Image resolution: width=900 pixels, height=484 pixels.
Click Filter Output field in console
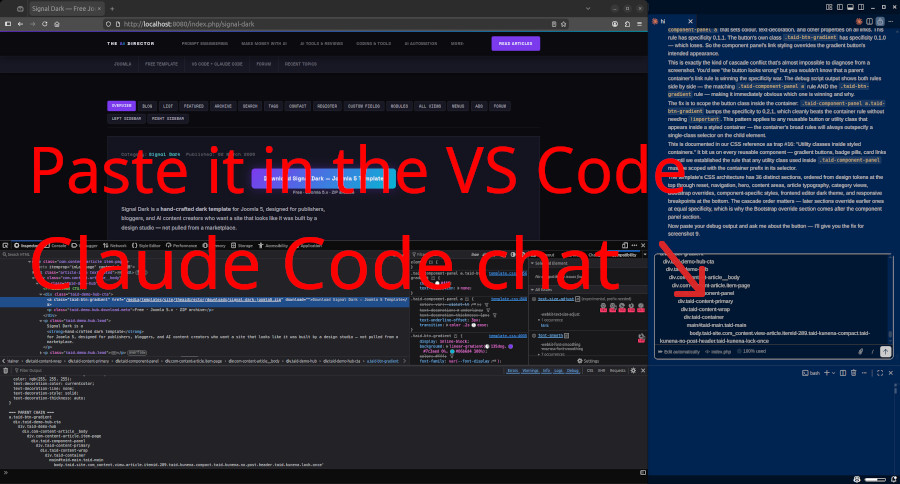pyautogui.click(x=258, y=371)
